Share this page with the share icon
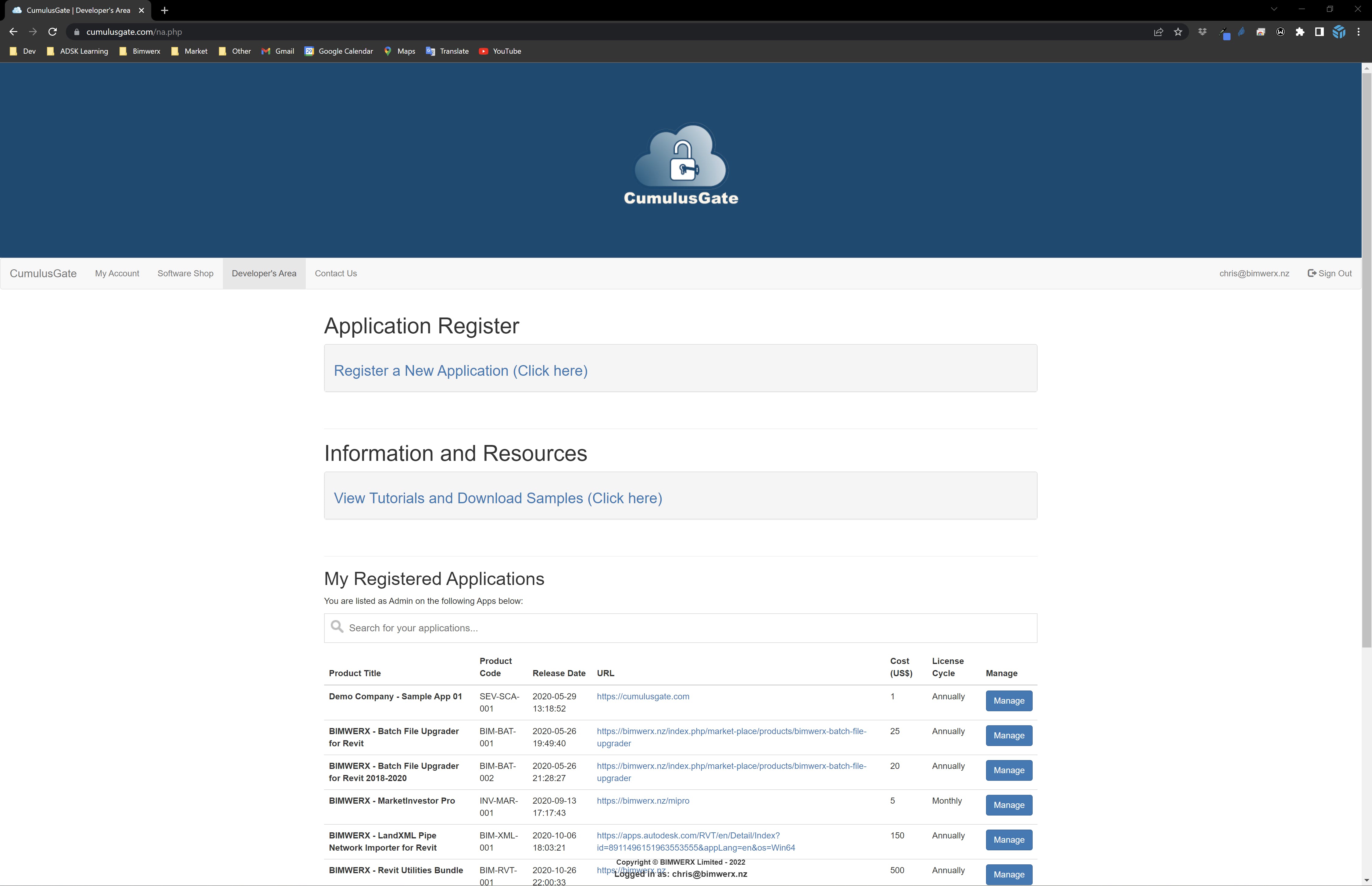The image size is (1372, 886). point(1159,32)
